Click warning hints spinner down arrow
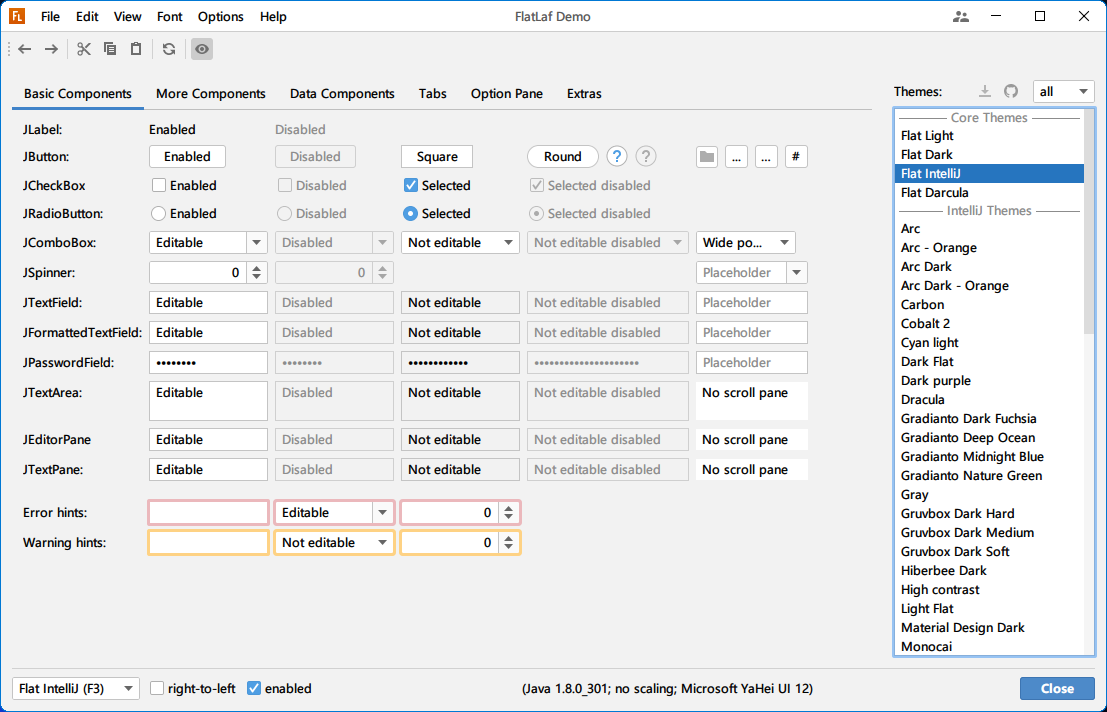This screenshot has height=712, width=1107. tap(509, 548)
